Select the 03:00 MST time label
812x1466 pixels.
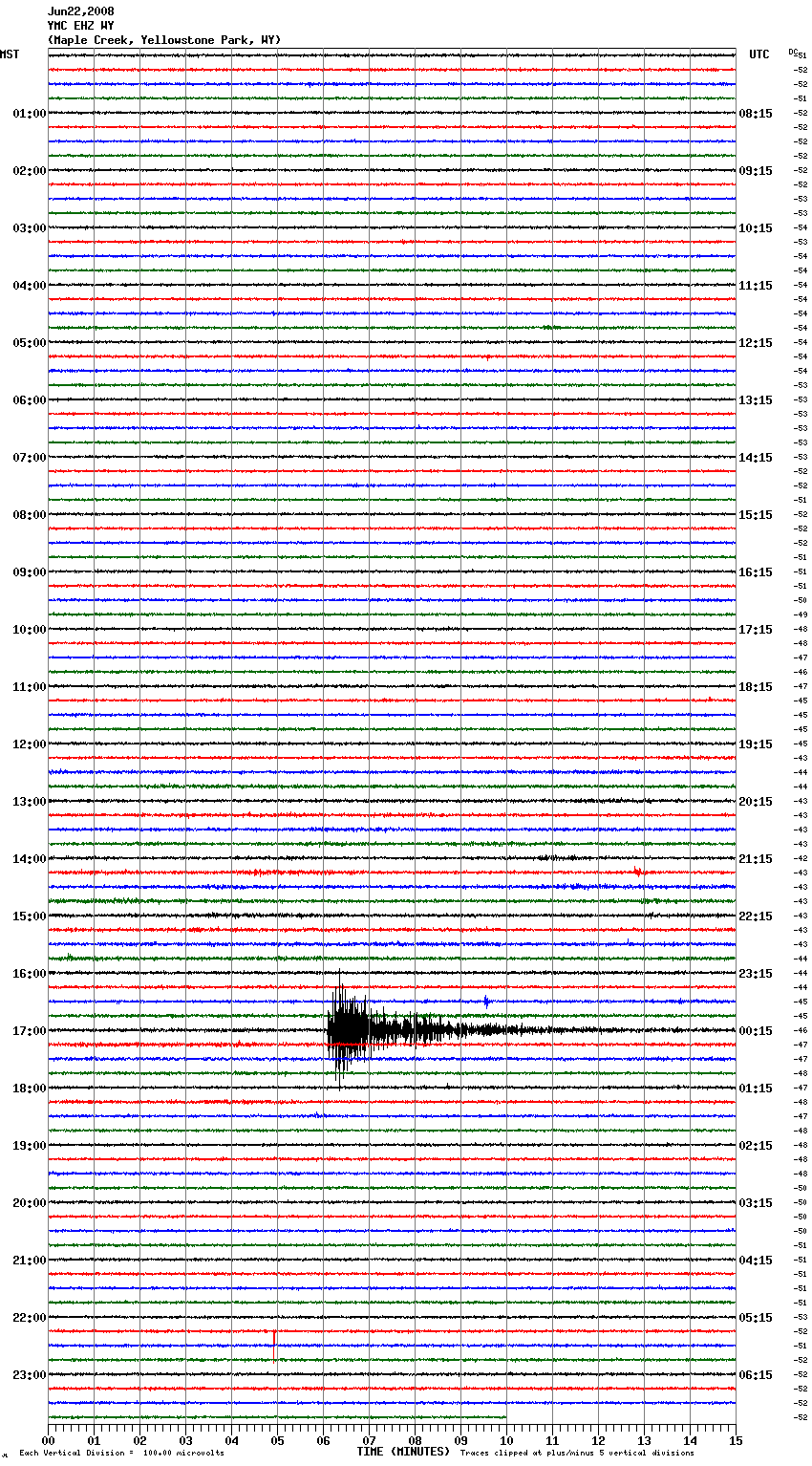coord(30,228)
